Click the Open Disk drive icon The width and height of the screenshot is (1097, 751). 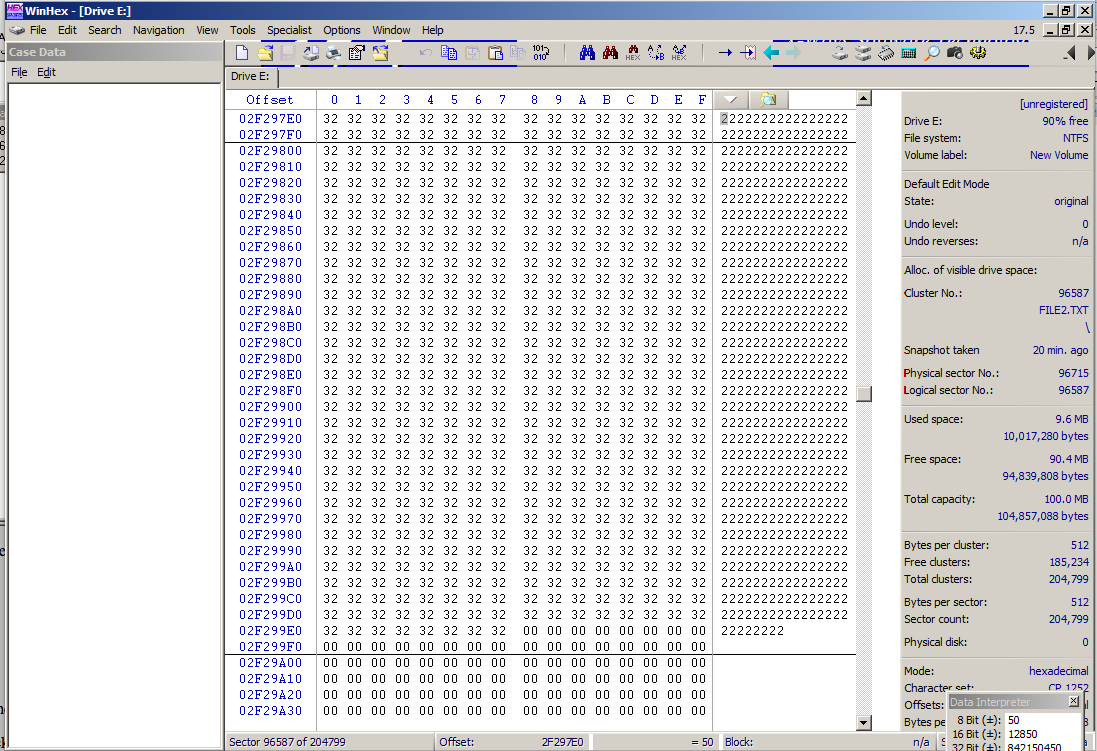[x=841, y=53]
